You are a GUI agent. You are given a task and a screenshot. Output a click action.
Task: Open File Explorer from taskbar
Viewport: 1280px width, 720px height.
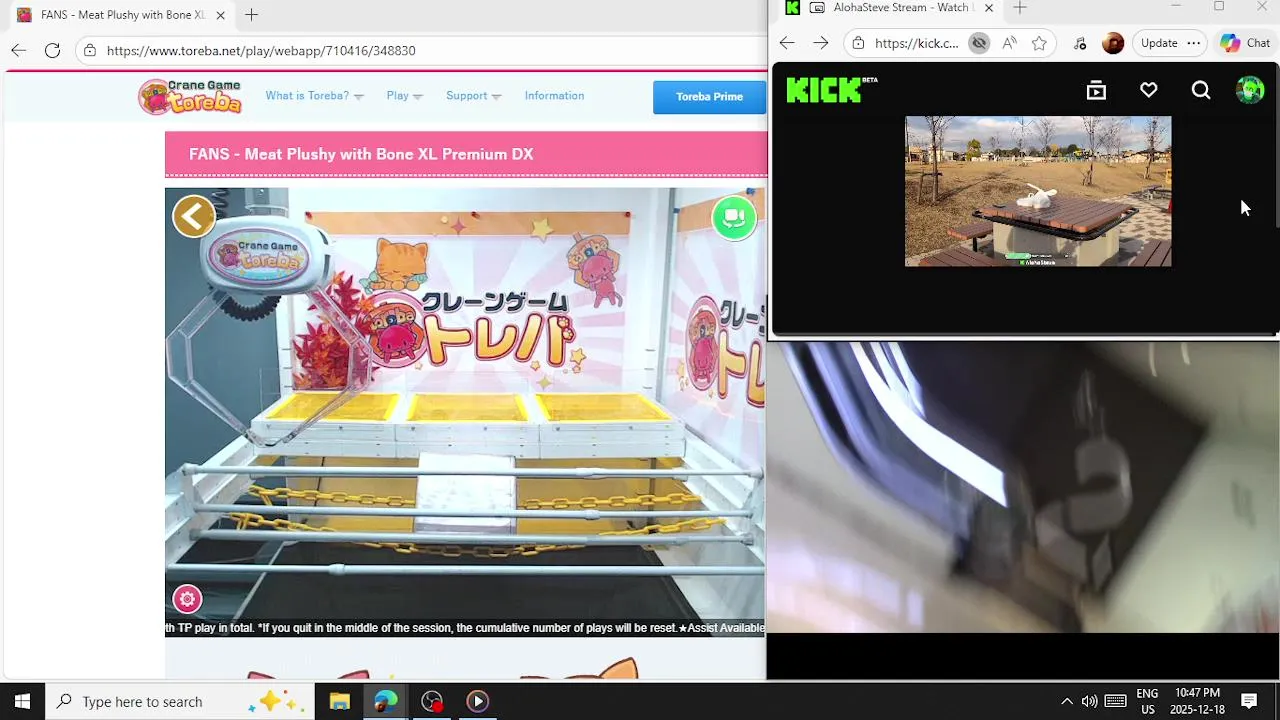[x=339, y=701]
